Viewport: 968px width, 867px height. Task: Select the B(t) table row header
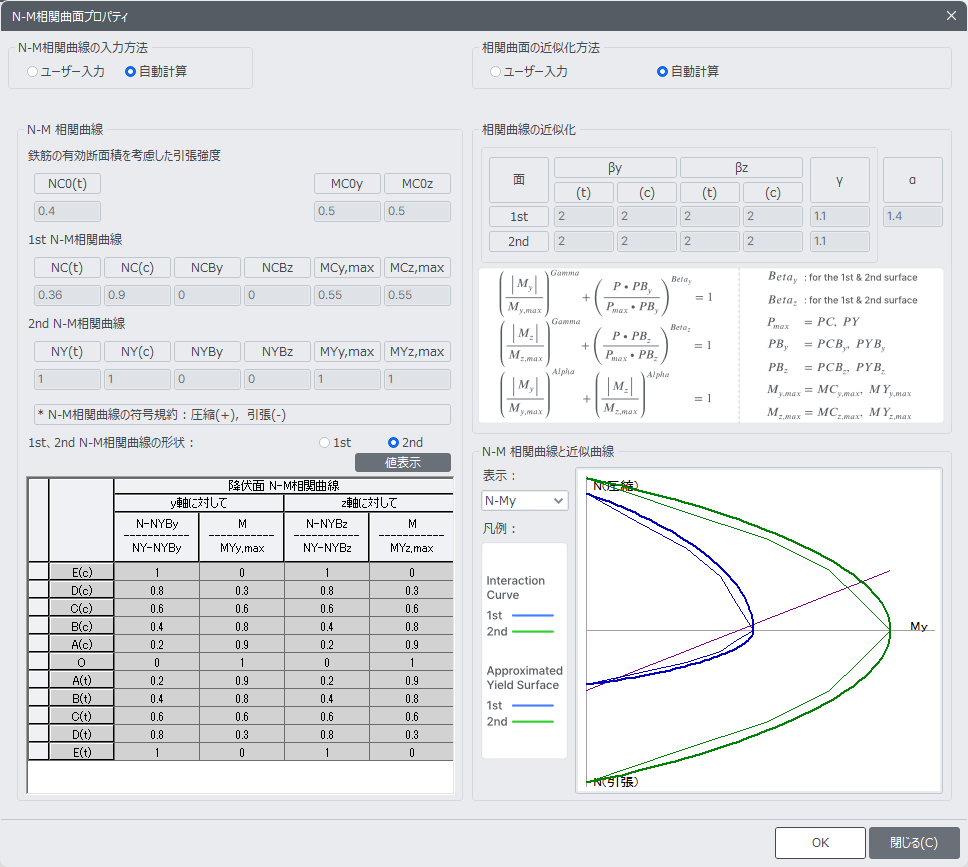point(81,698)
